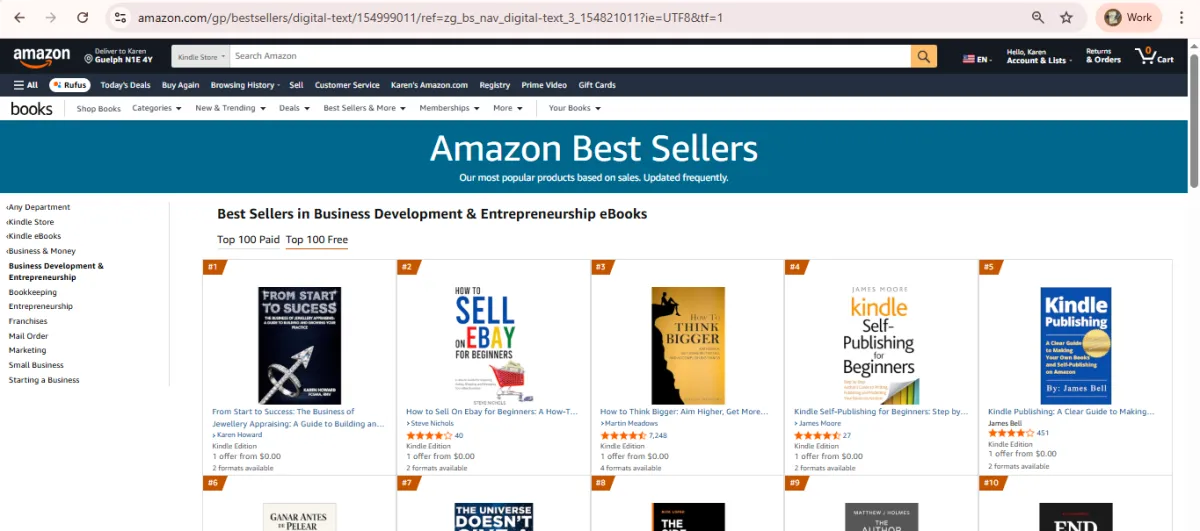
Task: Bookmark this page with the star icon
Action: click(1066, 17)
